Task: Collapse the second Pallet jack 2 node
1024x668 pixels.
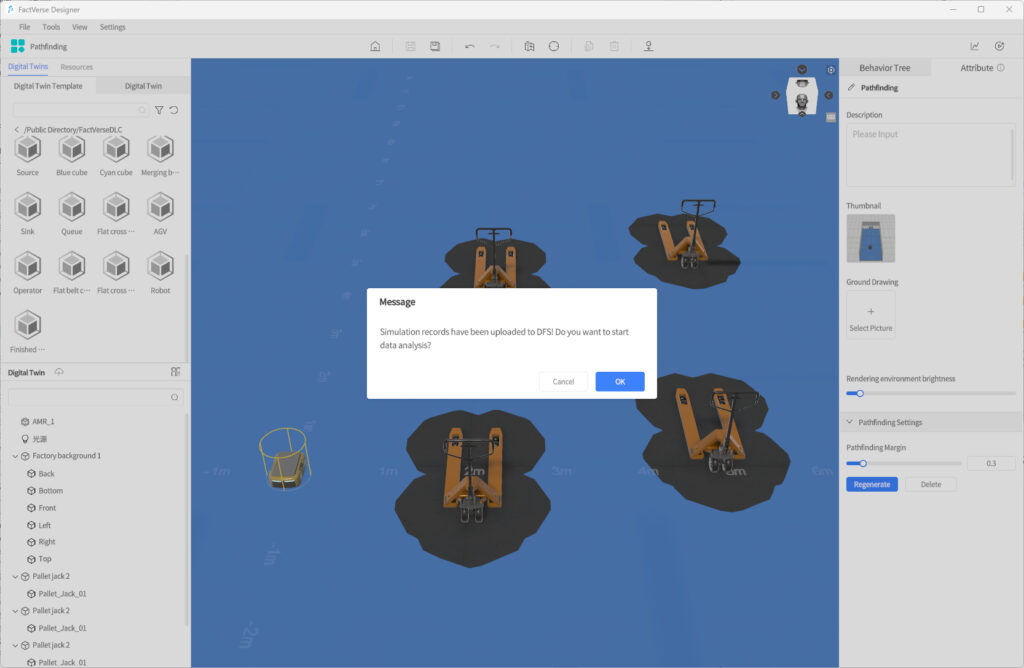Action: point(15,611)
